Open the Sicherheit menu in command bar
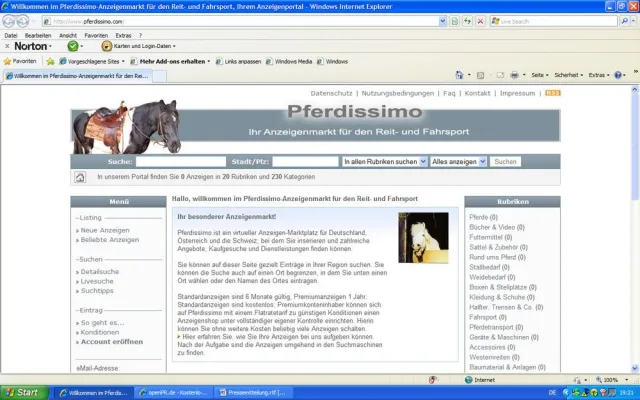 569,75
